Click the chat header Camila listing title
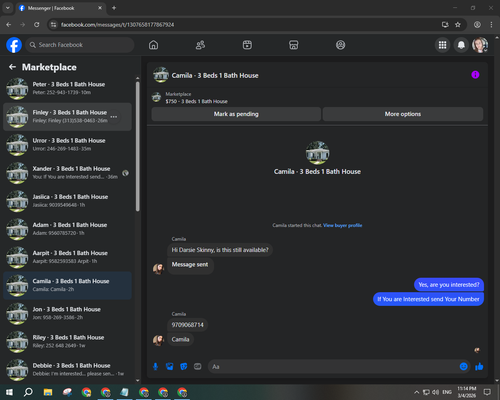This screenshot has width=500, height=400. 215,75
